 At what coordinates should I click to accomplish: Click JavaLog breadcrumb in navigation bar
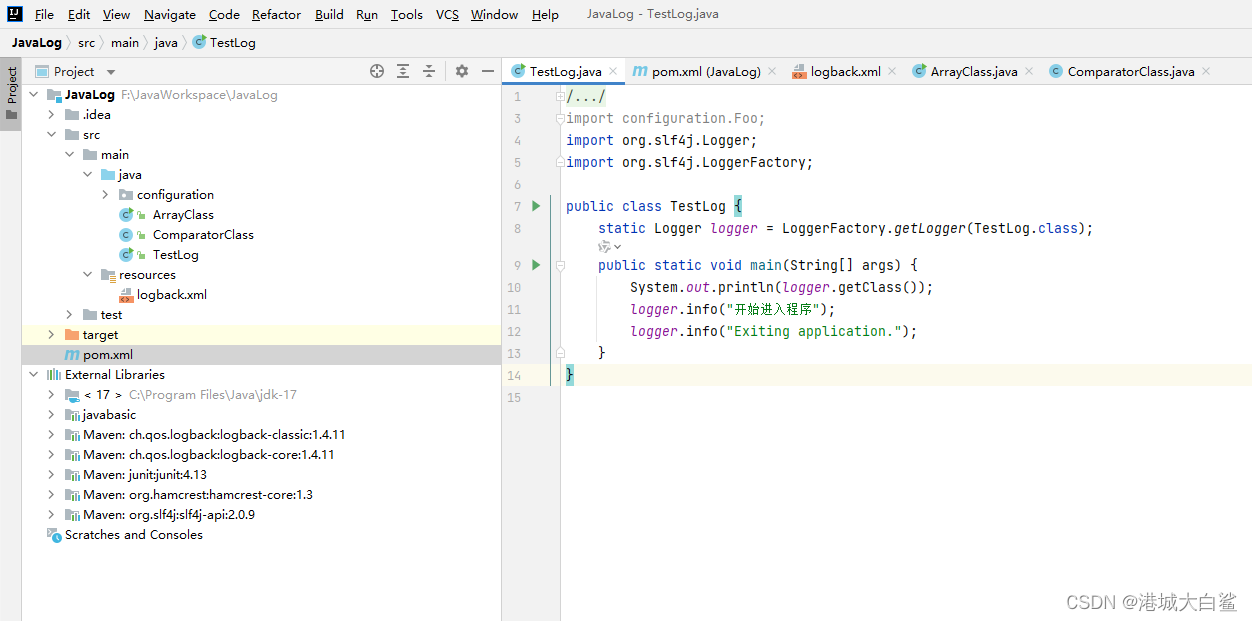(x=36, y=42)
